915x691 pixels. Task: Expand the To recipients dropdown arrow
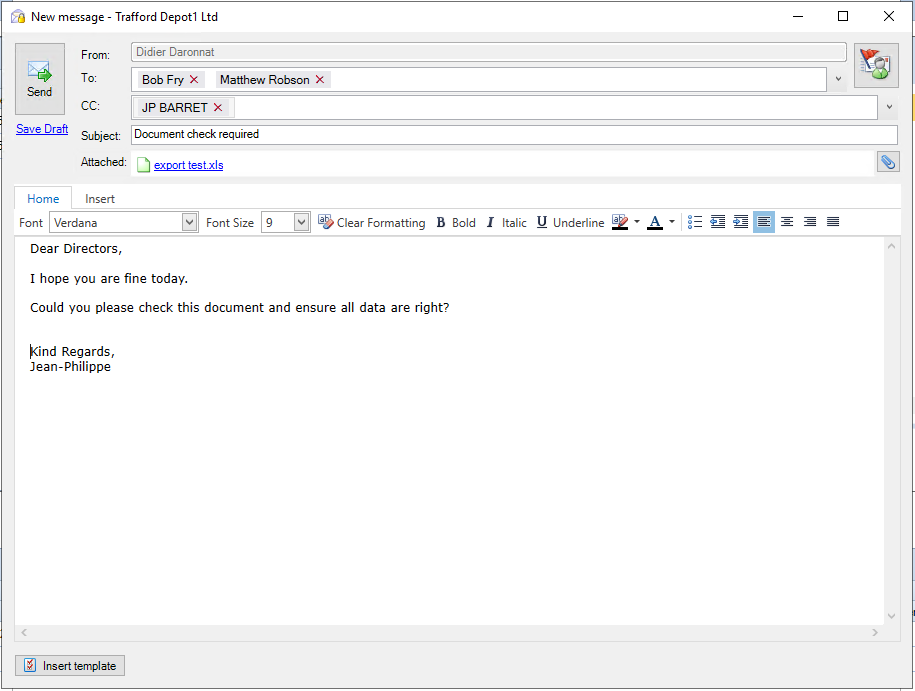coord(839,79)
